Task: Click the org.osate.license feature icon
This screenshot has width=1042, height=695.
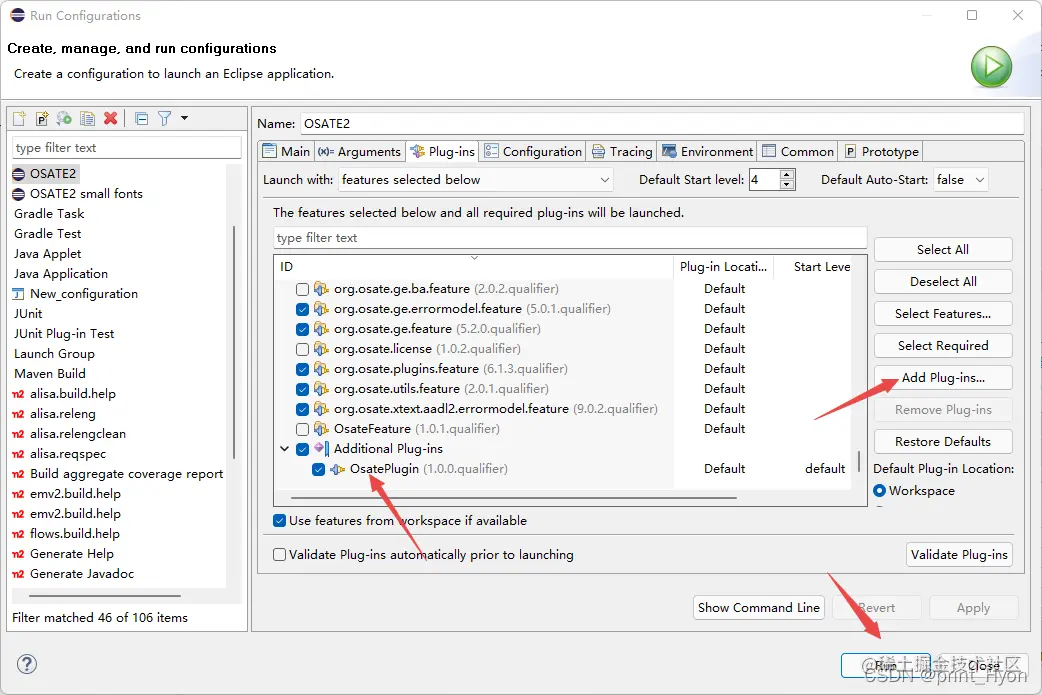Action: pyautogui.click(x=322, y=349)
